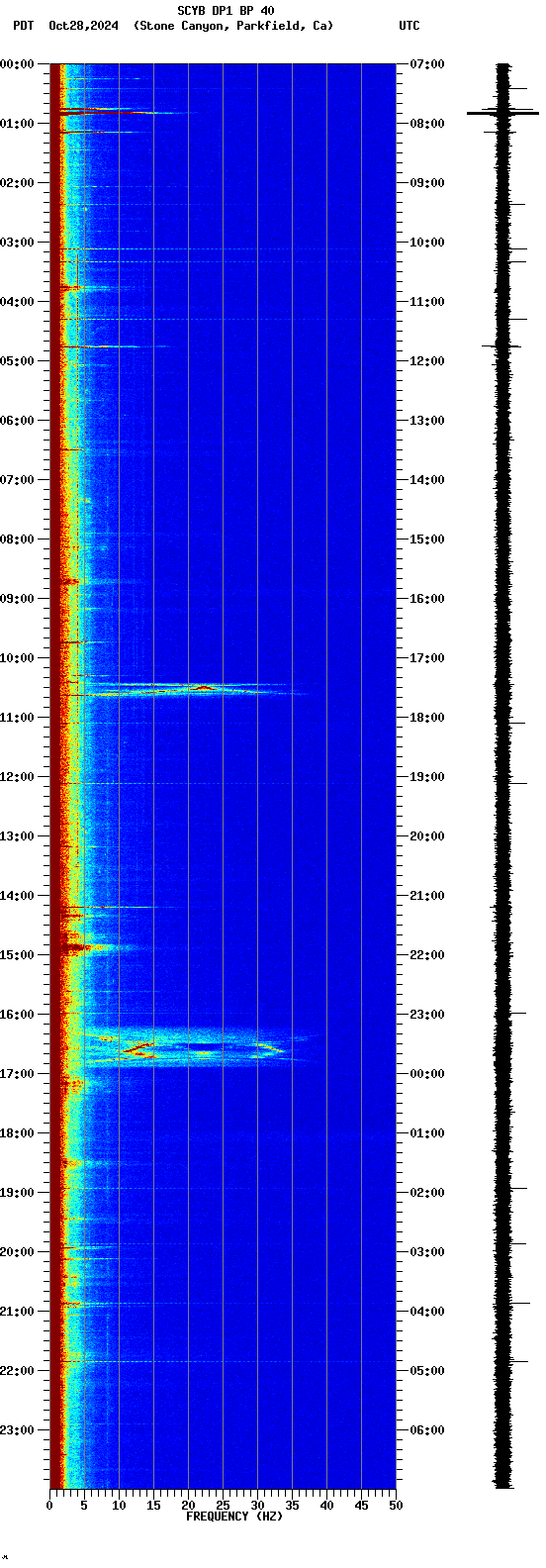Click the "FREQUENCY (HZ)" axis label
Viewport: 546px width, 1568px height.
click(234, 1516)
